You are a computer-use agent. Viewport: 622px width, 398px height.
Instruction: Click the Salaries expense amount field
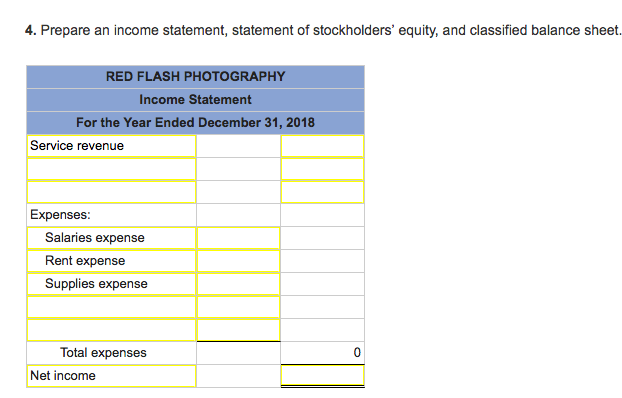(238, 238)
